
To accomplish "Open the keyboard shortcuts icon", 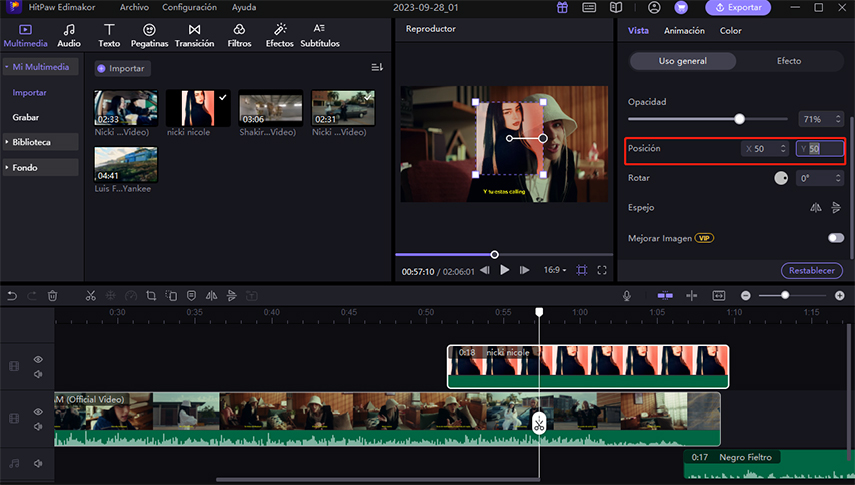I will pyautogui.click(x=589, y=8).
